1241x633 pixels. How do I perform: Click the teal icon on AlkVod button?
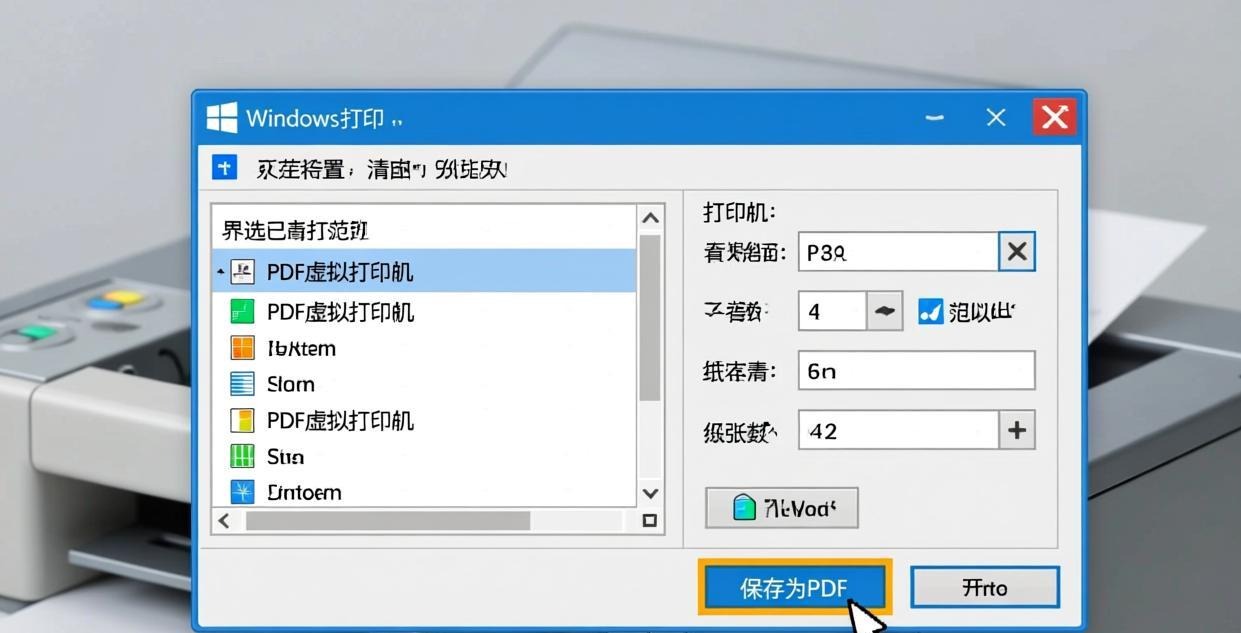pos(744,508)
